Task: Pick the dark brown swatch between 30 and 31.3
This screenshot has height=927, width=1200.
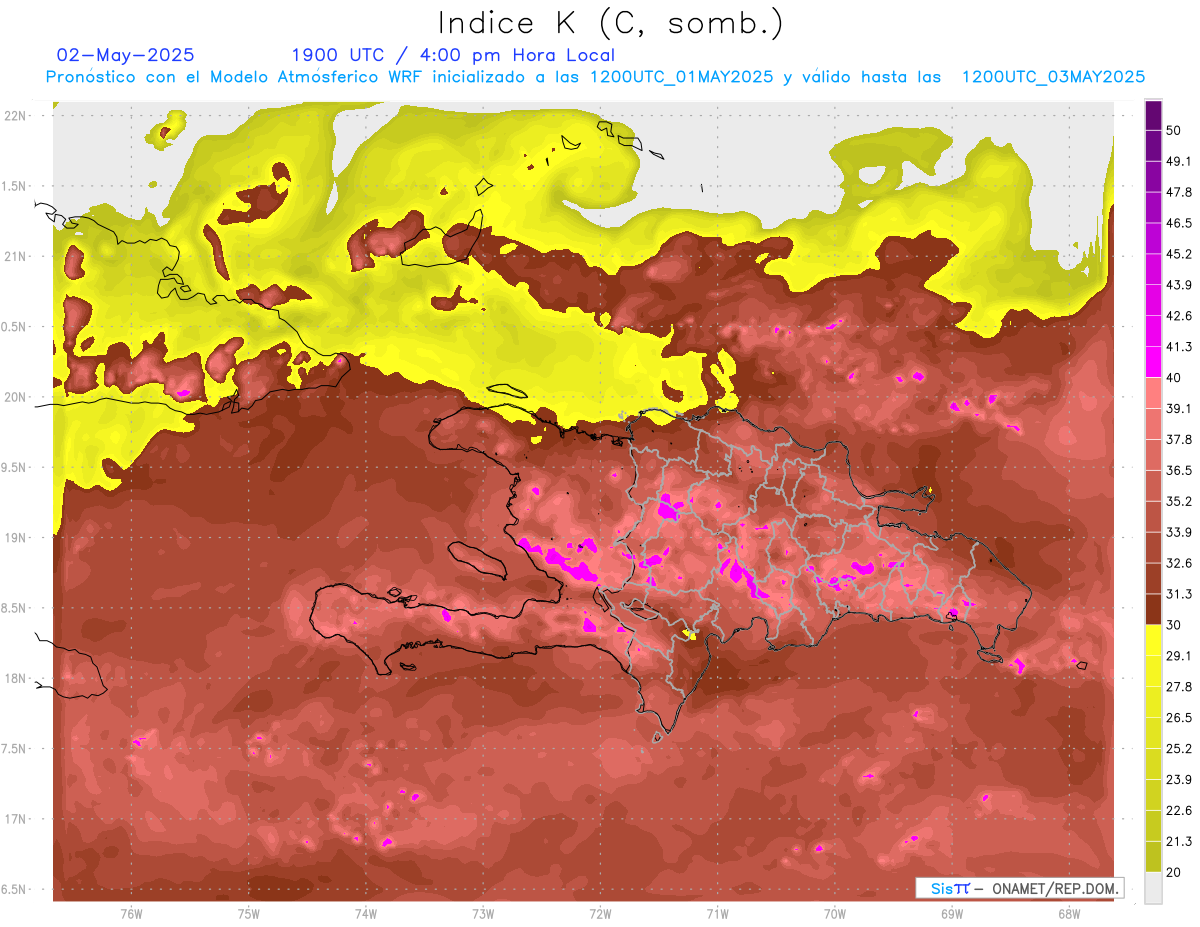Action: click(x=1153, y=609)
